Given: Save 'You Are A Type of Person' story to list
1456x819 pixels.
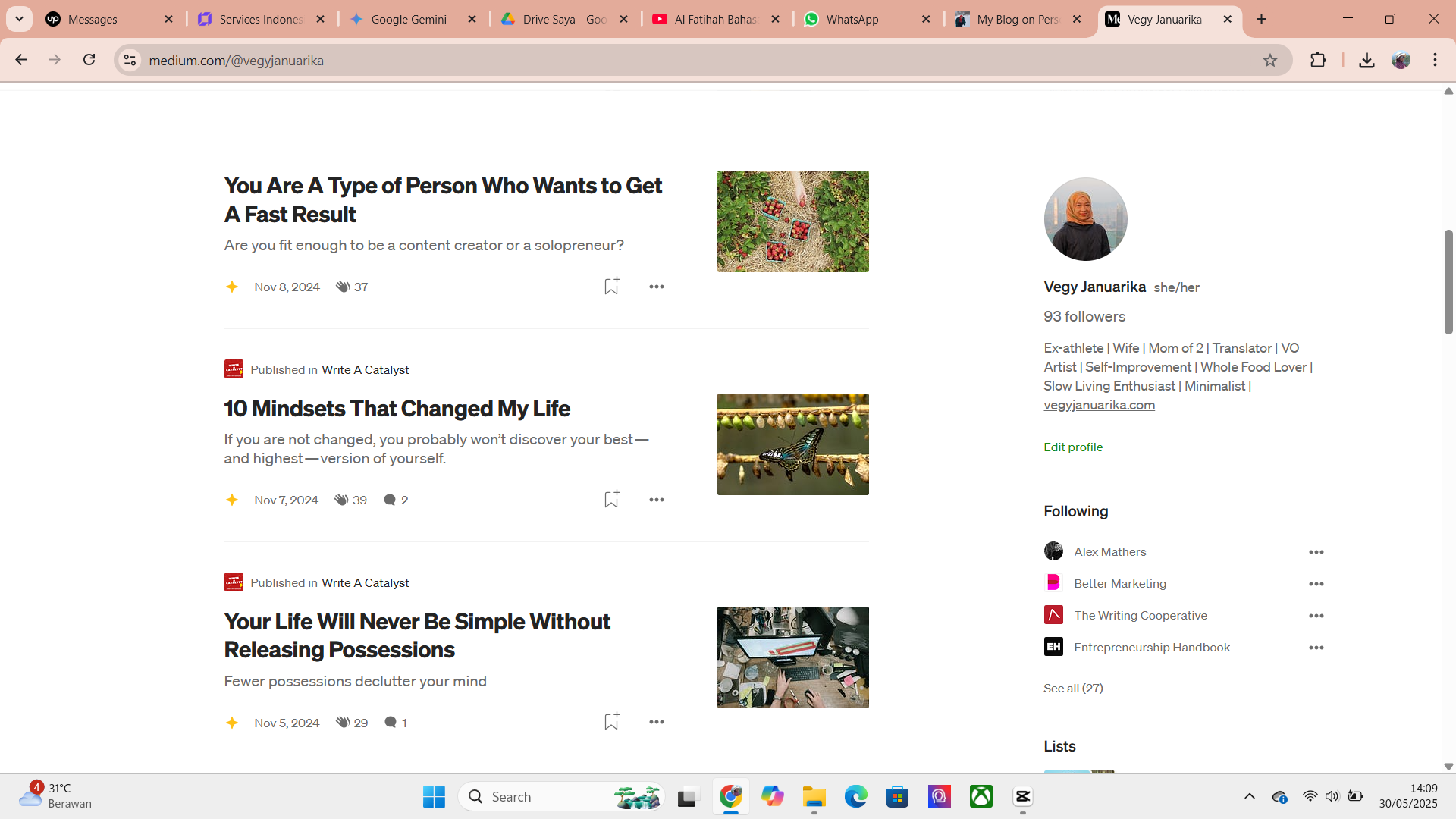Looking at the screenshot, I should 611,286.
